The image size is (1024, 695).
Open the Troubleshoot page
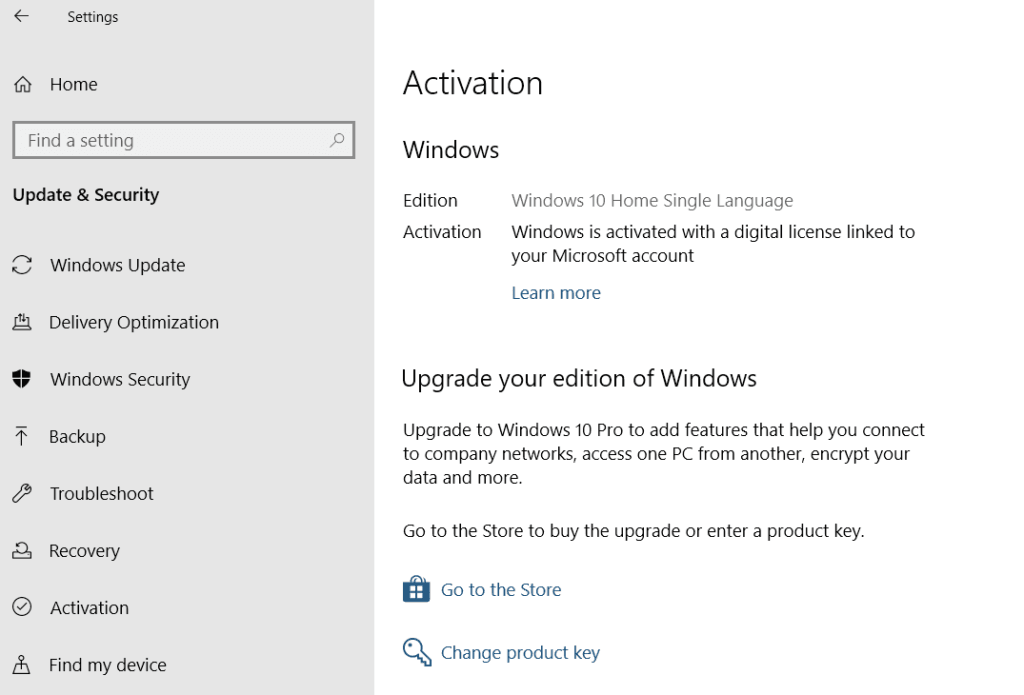click(102, 493)
